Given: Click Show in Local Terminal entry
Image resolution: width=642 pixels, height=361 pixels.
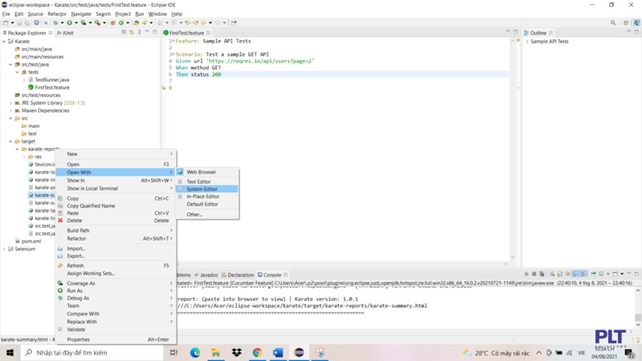Looking at the screenshot, I should pos(116,188).
